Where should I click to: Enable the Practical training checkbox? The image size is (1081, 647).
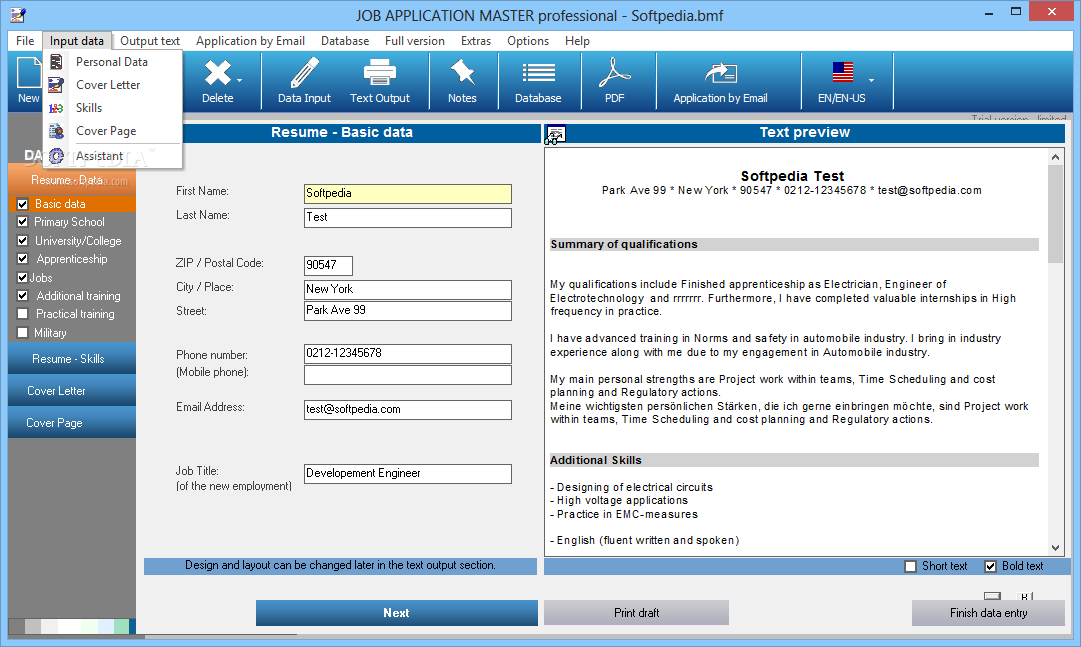[x=23, y=314]
